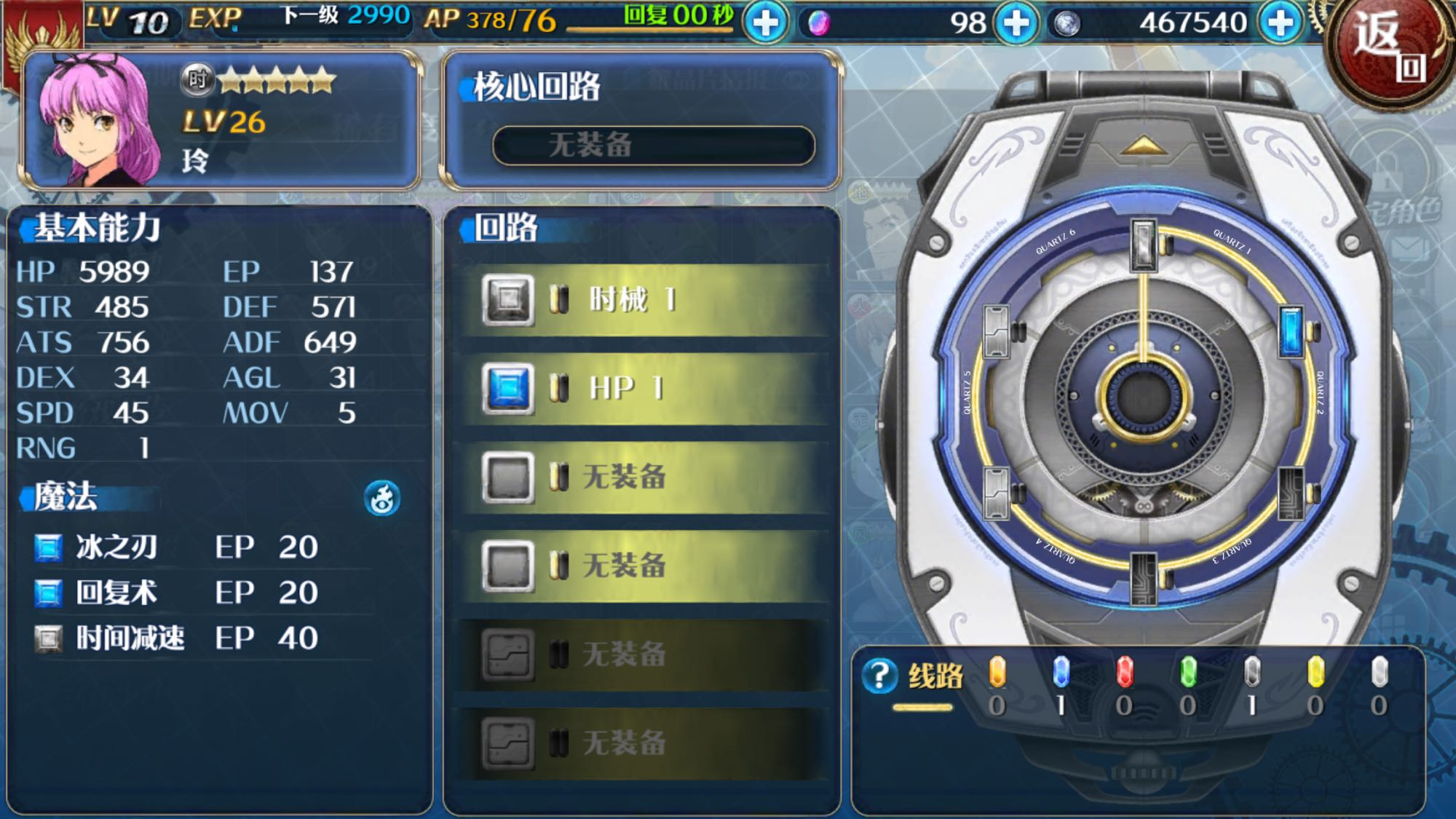Tap the locked fifth 无装备 quartz row
Viewport: 1456px width, 819px height.
click(x=644, y=655)
